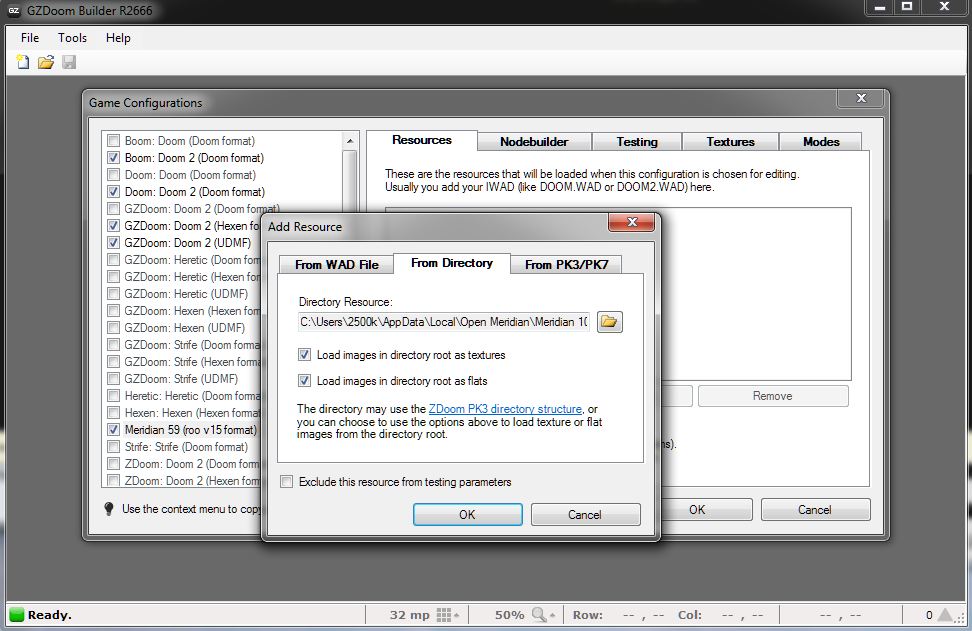Select GZDoom: Strife (UDMF) list entry
The image size is (972, 631).
click(x=181, y=379)
